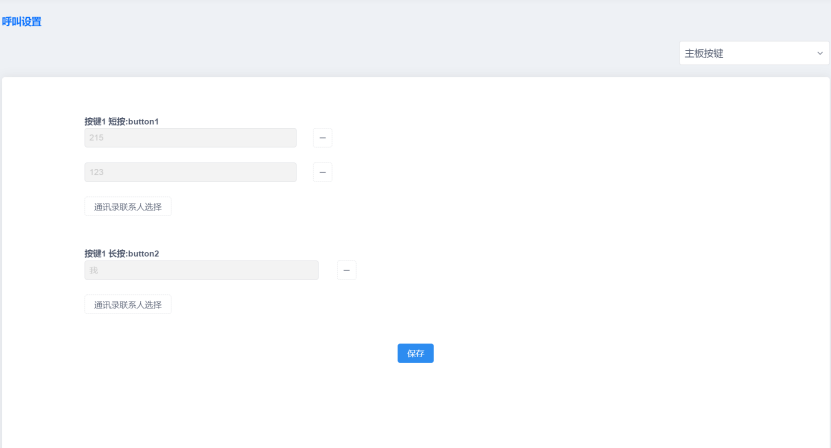Click the 按键1 短按:button1 label
Image resolution: width=831 pixels, height=448 pixels.
point(121,121)
